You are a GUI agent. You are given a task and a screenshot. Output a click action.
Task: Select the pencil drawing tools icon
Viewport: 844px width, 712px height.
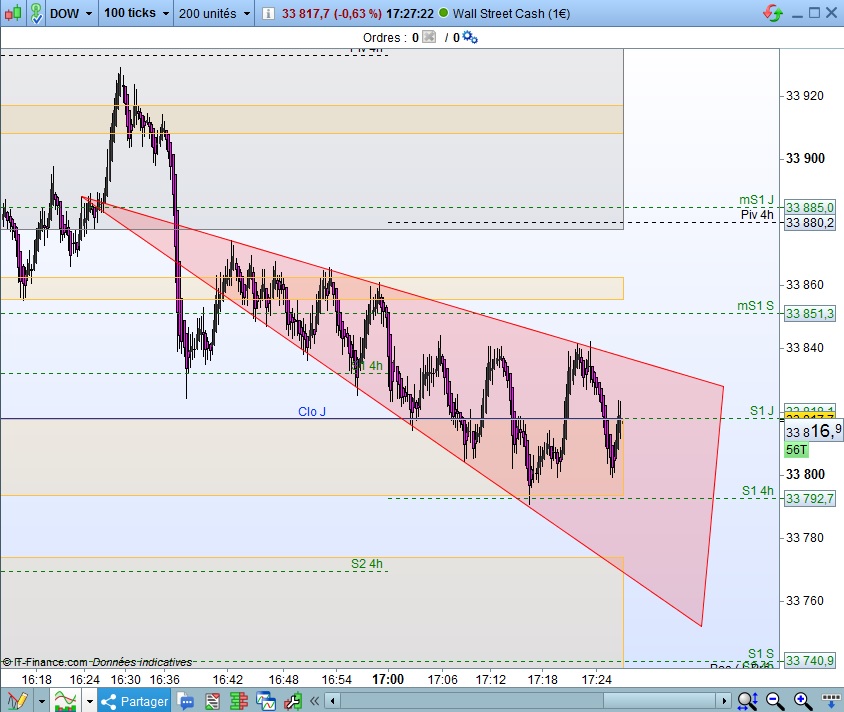coord(16,701)
